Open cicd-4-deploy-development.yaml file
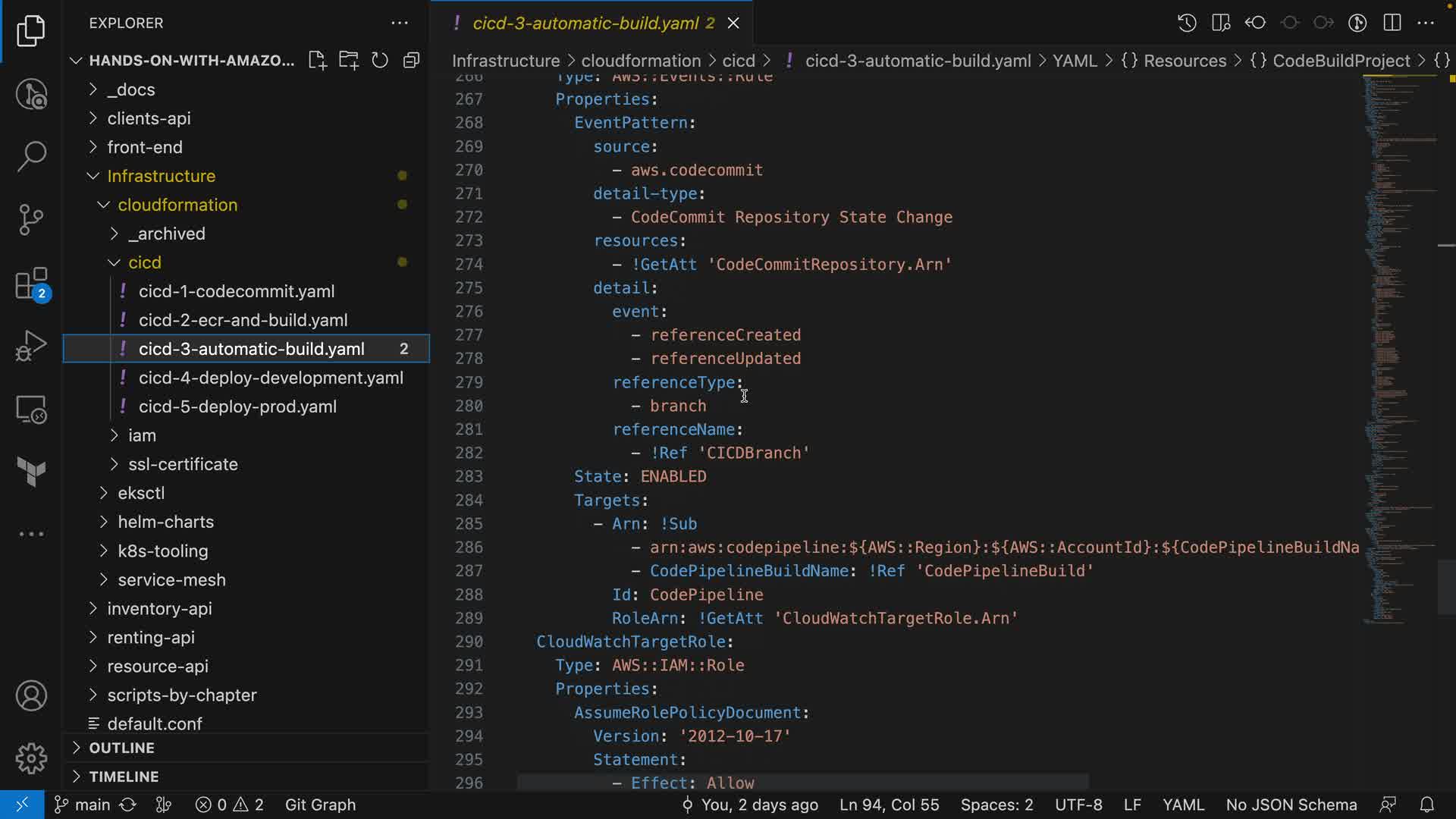The width and height of the screenshot is (1456, 819). point(271,378)
